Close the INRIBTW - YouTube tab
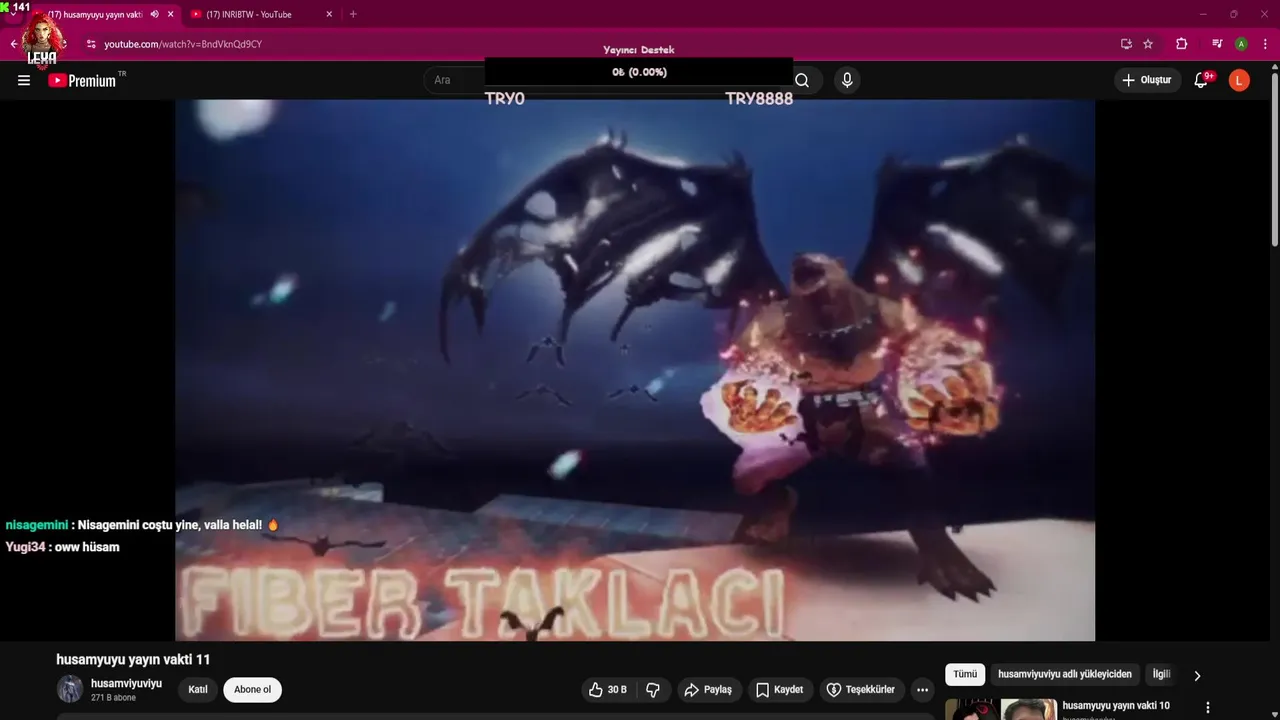This screenshot has height=720, width=1280. point(329,14)
